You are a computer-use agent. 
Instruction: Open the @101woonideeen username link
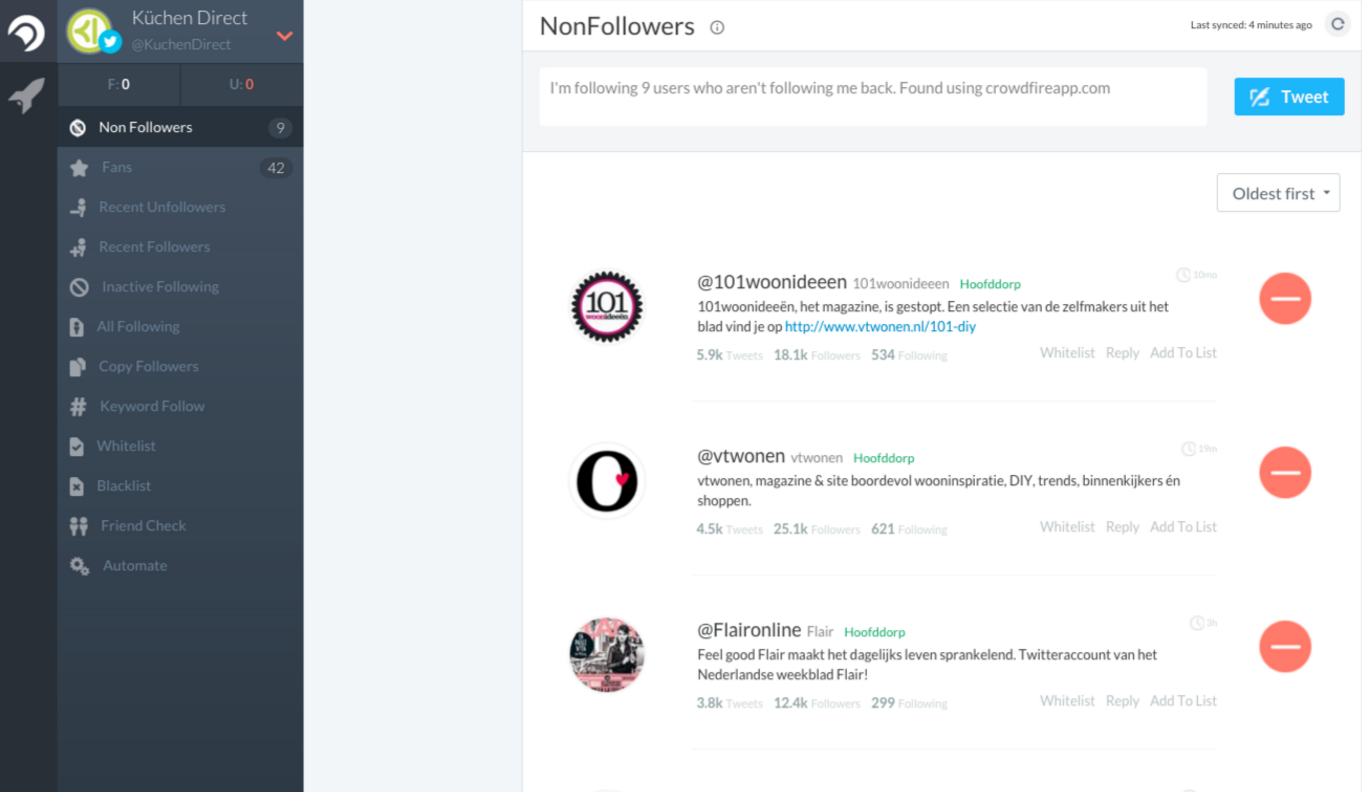[x=772, y=282]
